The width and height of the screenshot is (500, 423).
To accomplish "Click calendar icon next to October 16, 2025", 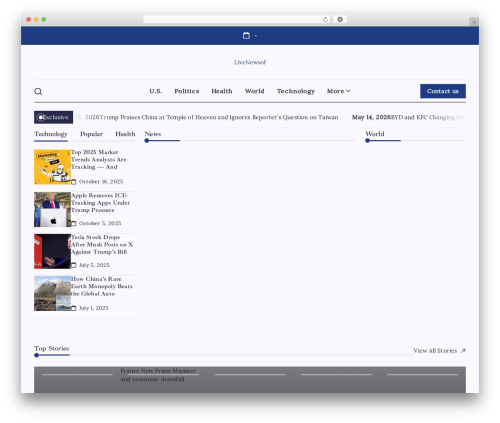I will tap(74, 182).
